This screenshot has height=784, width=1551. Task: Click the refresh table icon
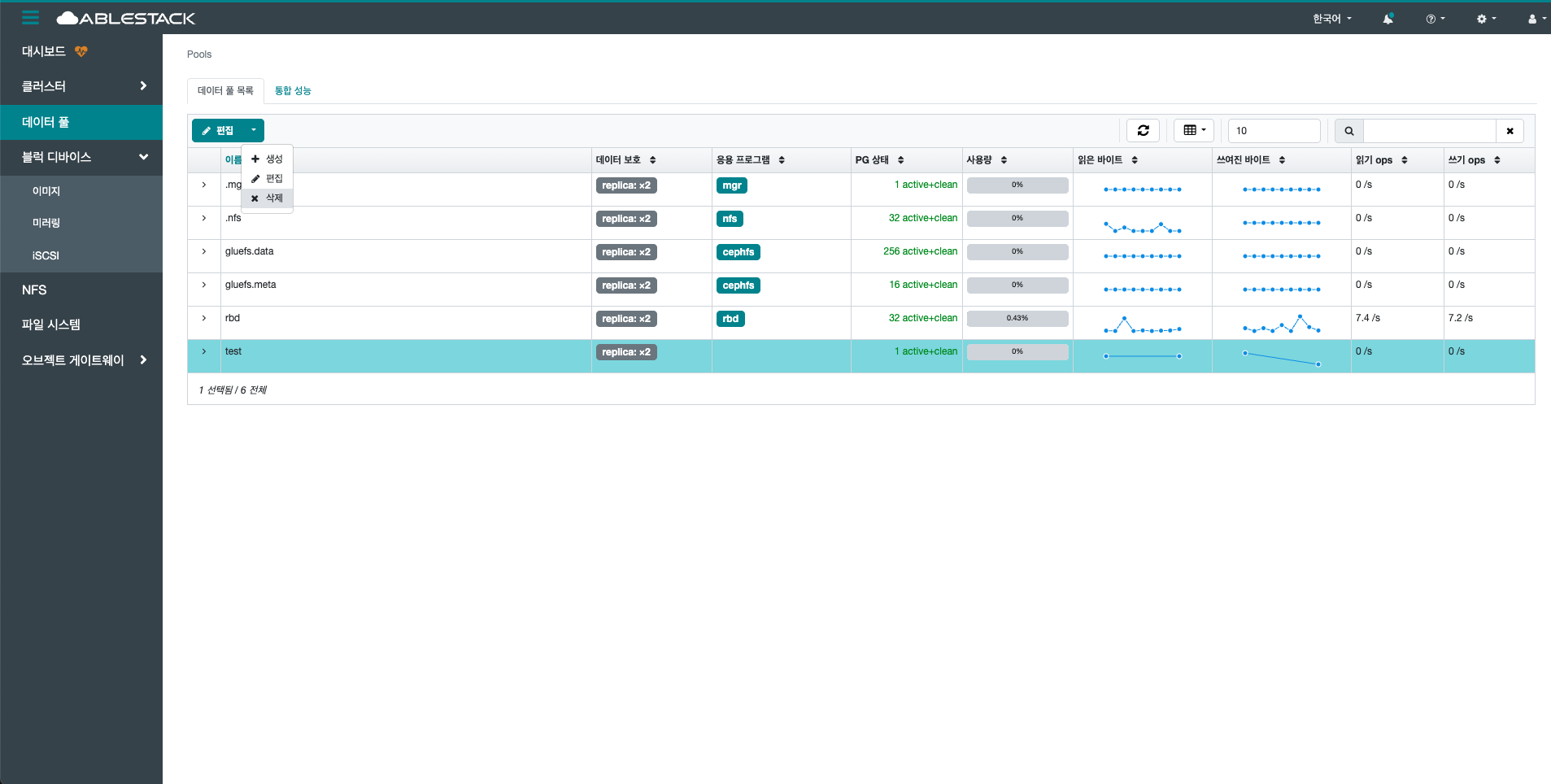(x=1143, y=130)
